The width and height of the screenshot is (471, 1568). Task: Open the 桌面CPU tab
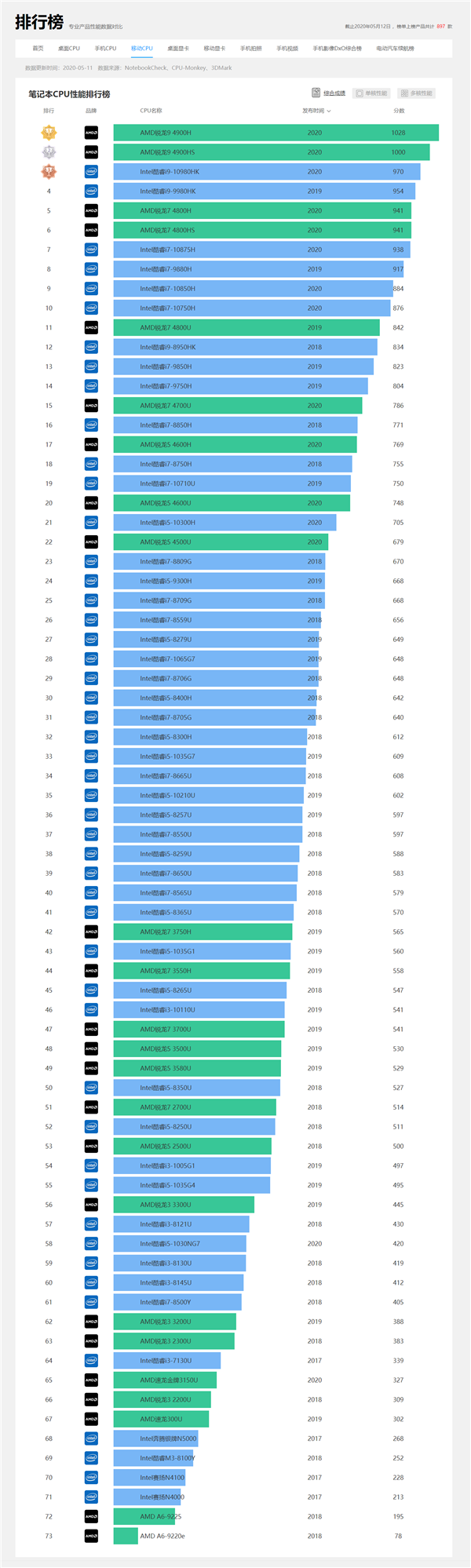click(x=69, y=49)
